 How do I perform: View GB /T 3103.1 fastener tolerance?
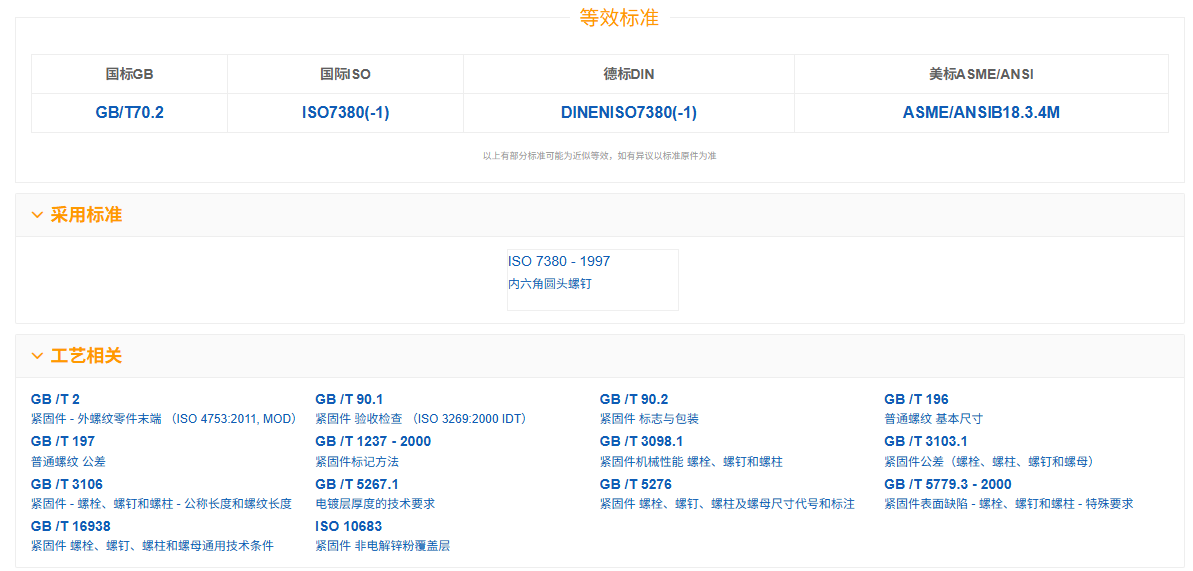pyautogui.click(x=925, y=441)
